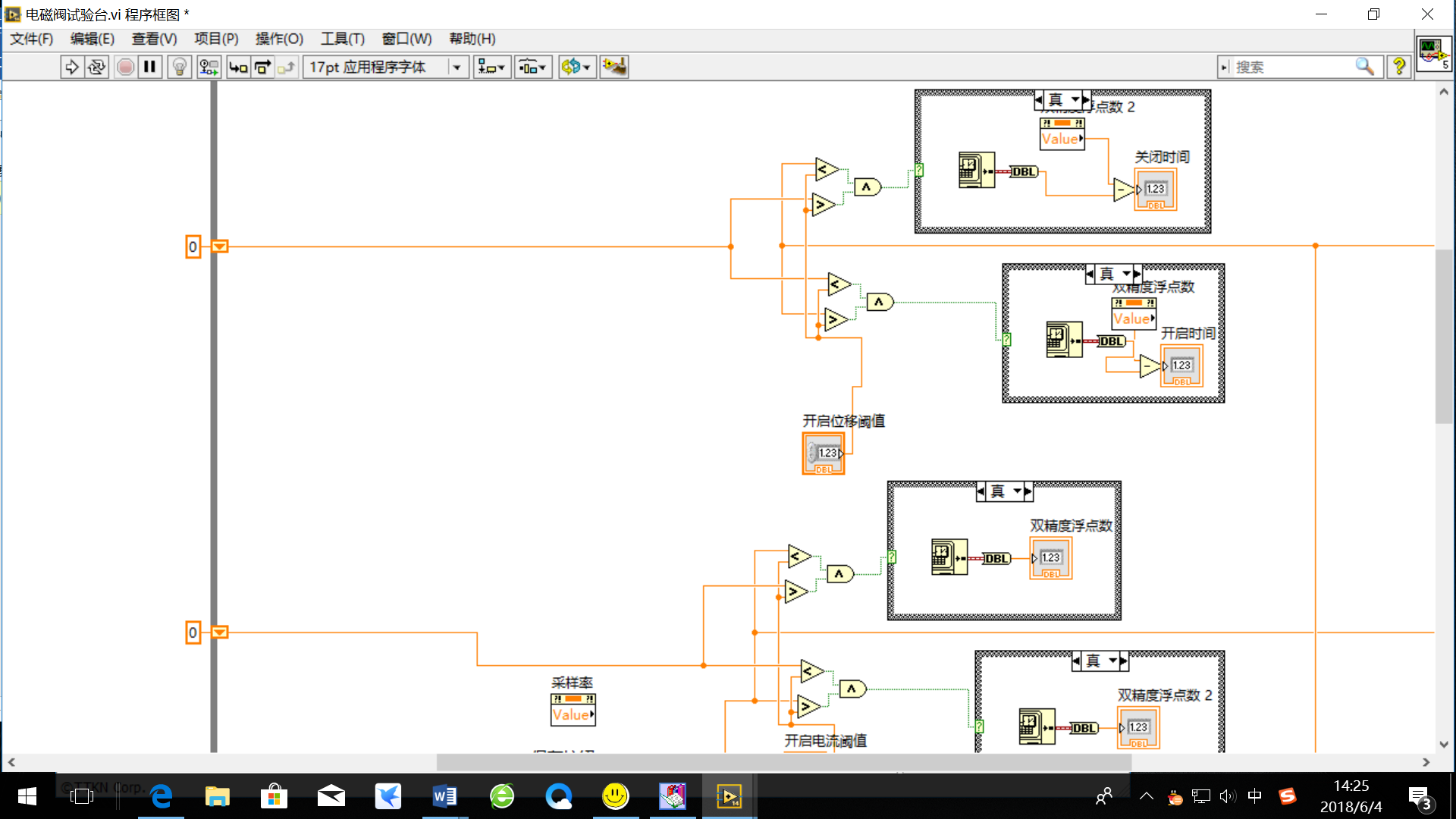Click the context help question mark
Viewport: 1456px width, 819px height.
(x=1399, y=67)
